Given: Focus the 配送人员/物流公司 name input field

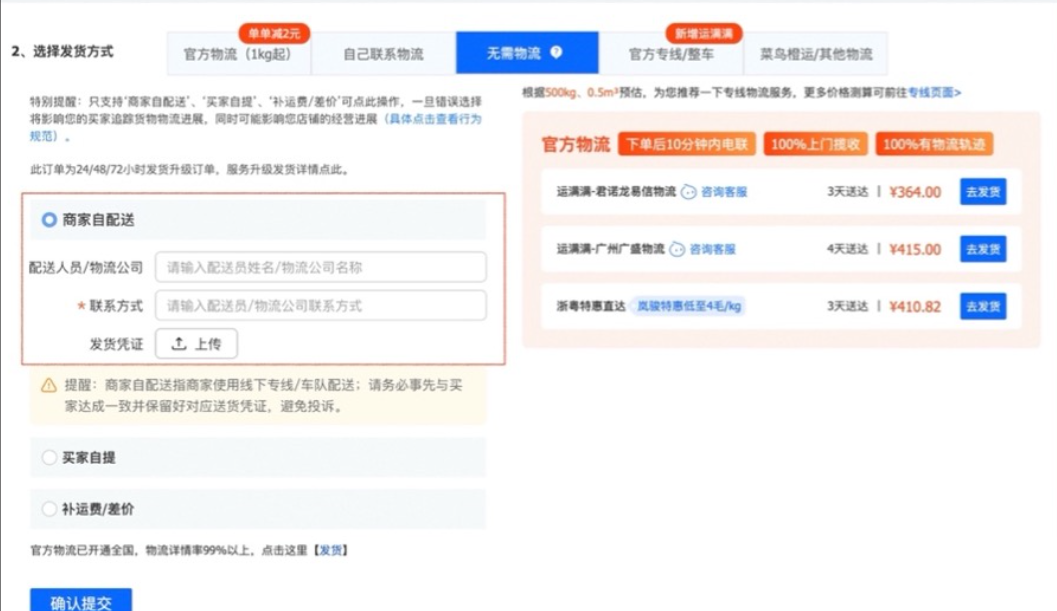Looking at the screenshot, I should pyautogui.click(x=320, y=267).
